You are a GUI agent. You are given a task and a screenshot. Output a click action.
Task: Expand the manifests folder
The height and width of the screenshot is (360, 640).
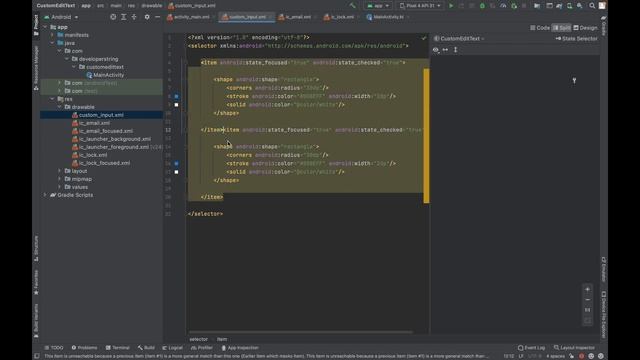53,35
